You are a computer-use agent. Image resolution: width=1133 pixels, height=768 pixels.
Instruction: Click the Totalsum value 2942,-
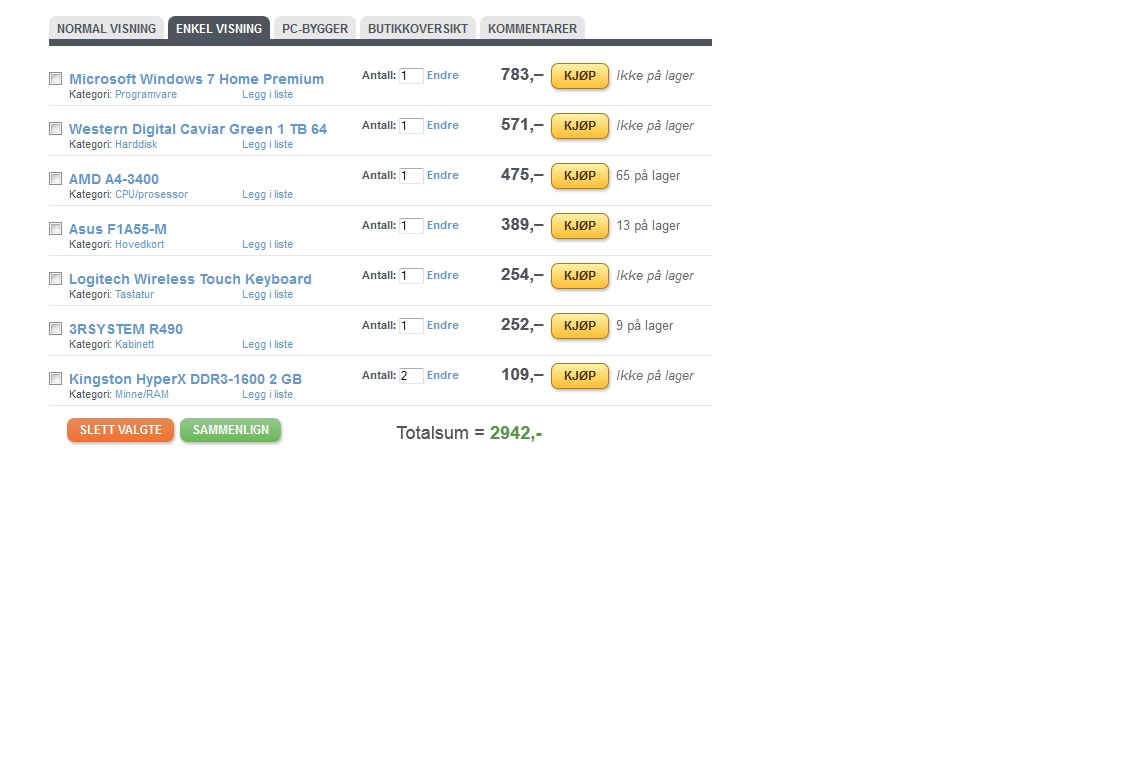(516, 433)
